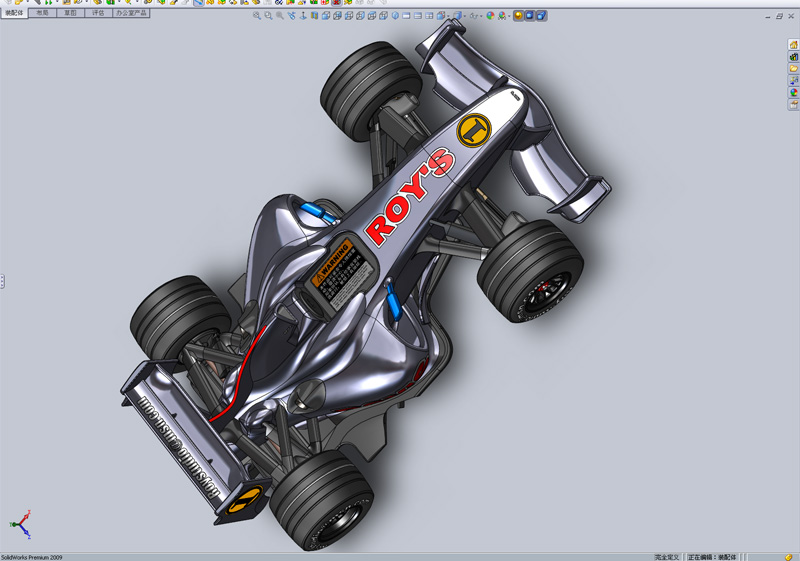Viewport: 800px width, 561px height.
Task: Click the view orientation cube icon
Action: 441,16
